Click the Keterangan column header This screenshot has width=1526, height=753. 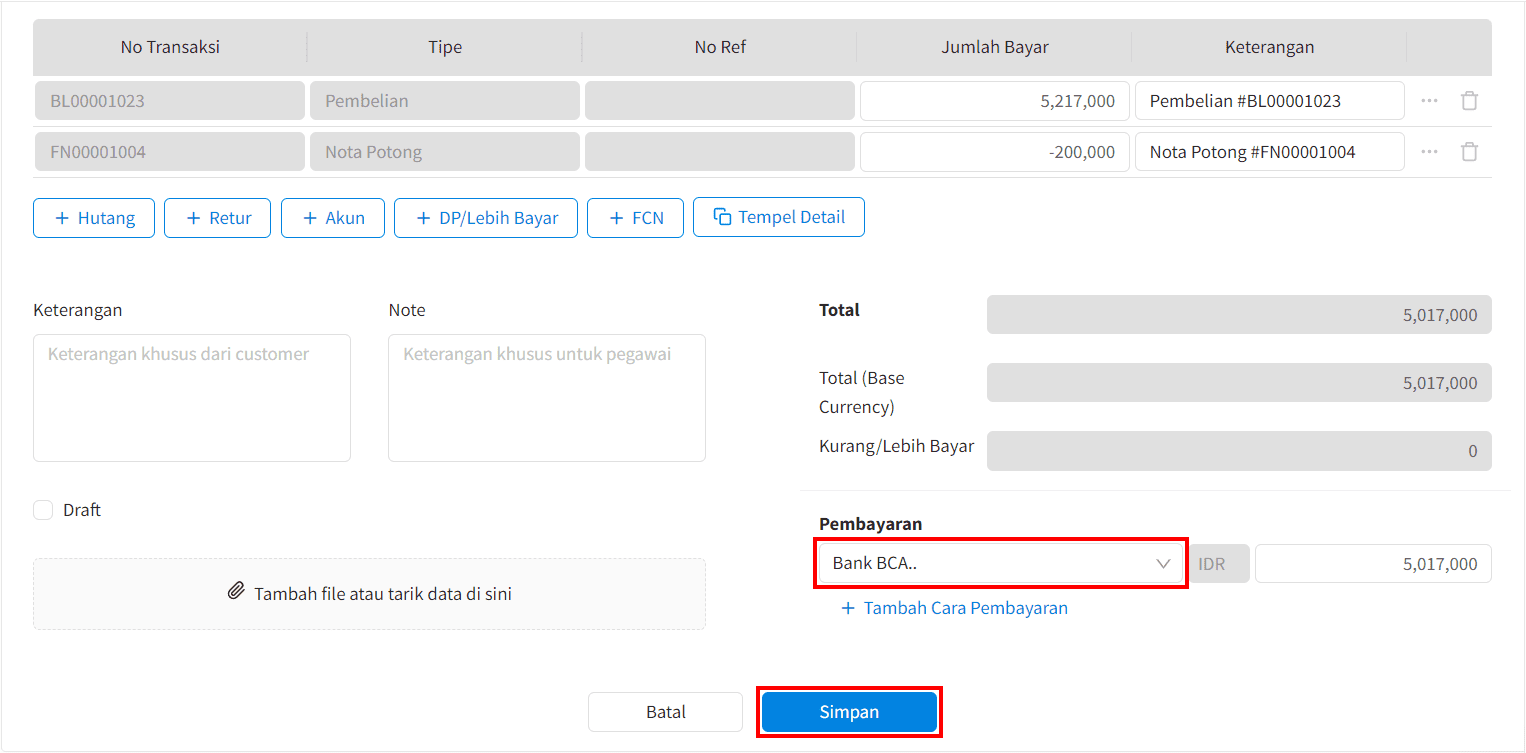point(1270,47)
